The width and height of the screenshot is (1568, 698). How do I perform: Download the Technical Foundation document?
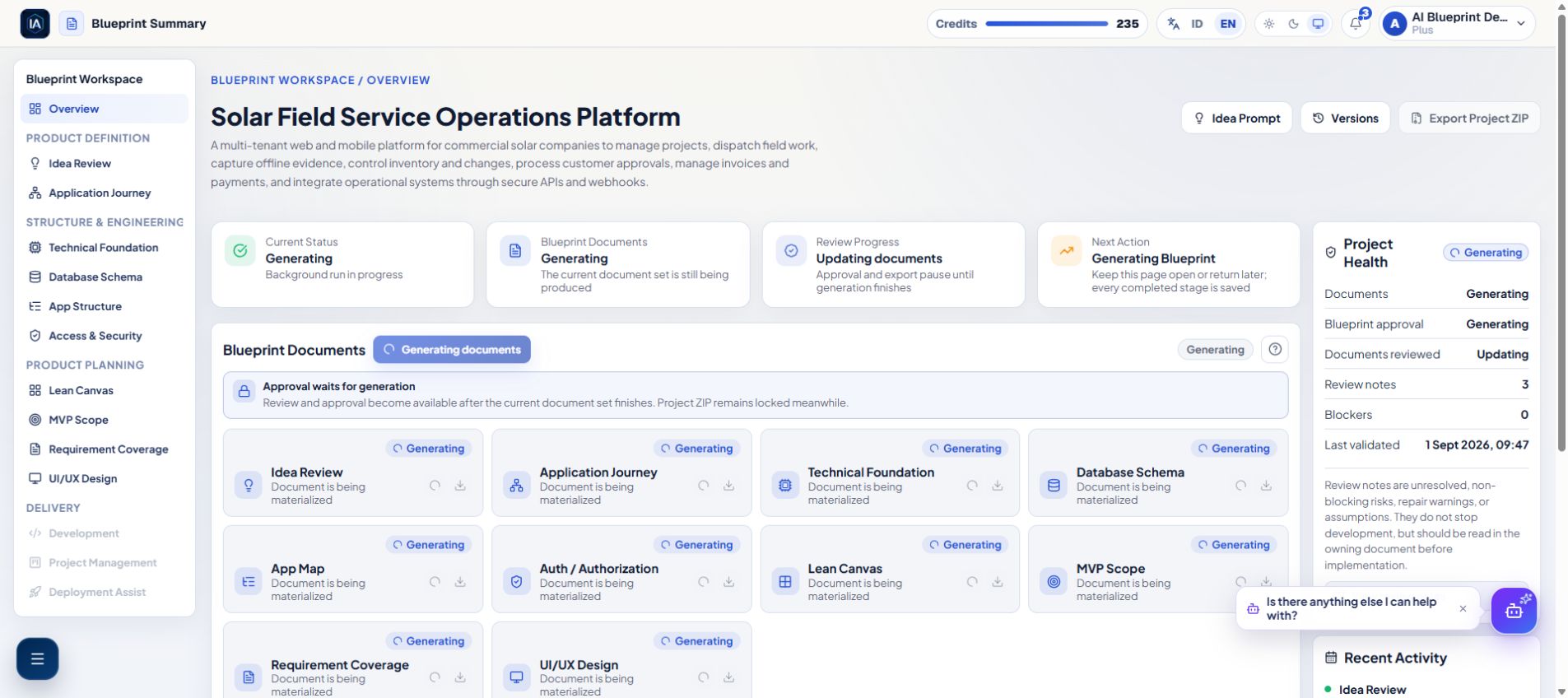click(997, 486)
